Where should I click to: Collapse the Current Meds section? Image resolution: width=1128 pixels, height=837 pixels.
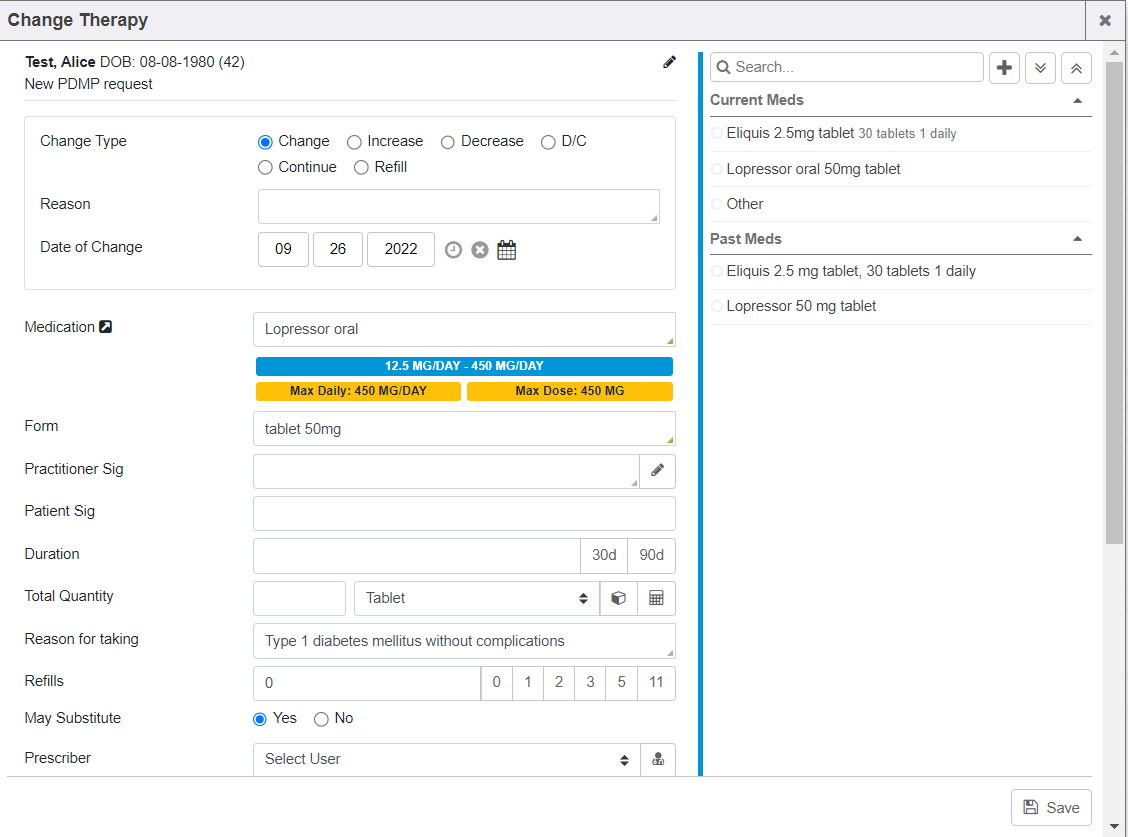click(x=1077, y=101)
